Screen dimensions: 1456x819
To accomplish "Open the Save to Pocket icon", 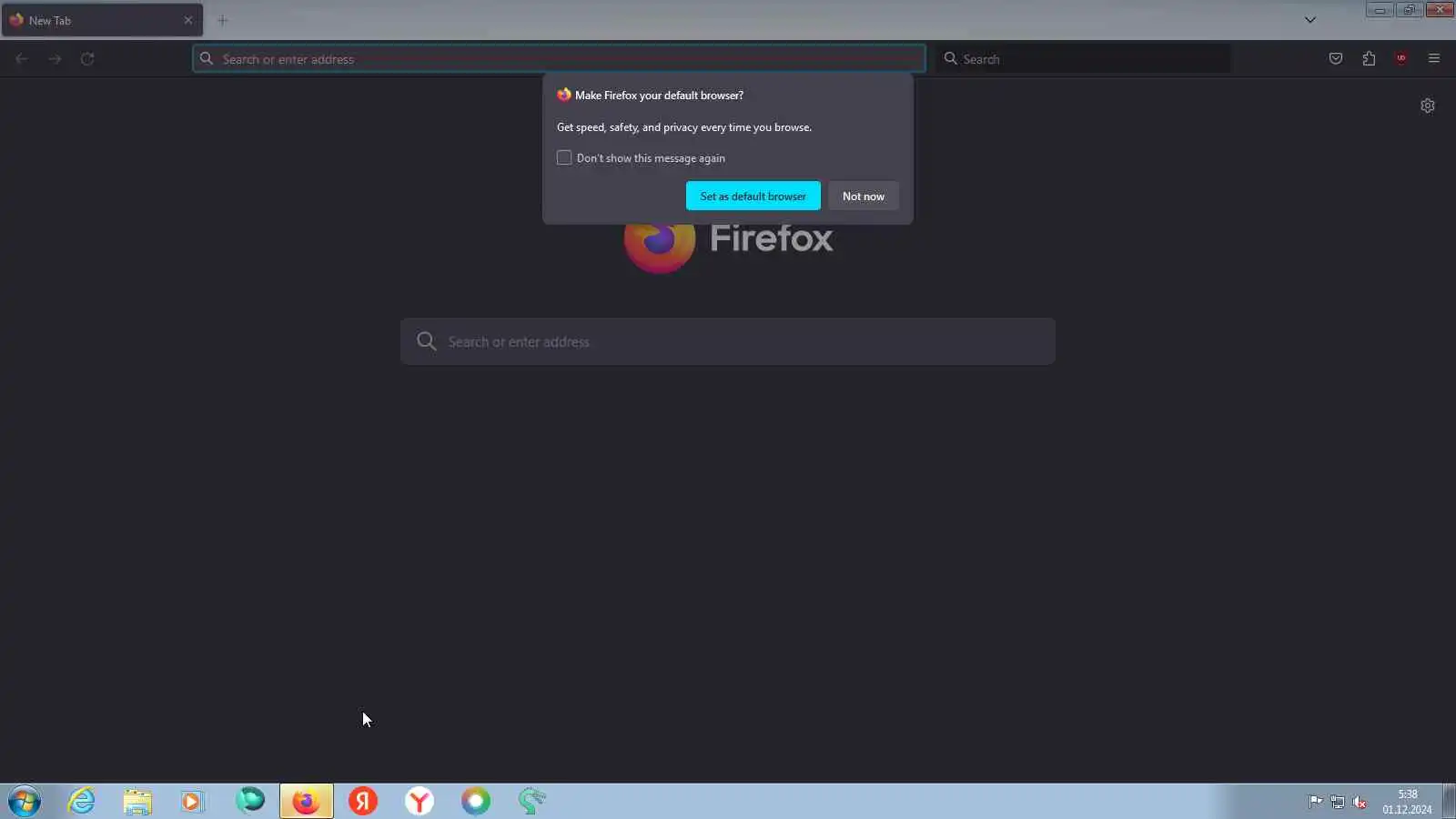I will 1336,59.
